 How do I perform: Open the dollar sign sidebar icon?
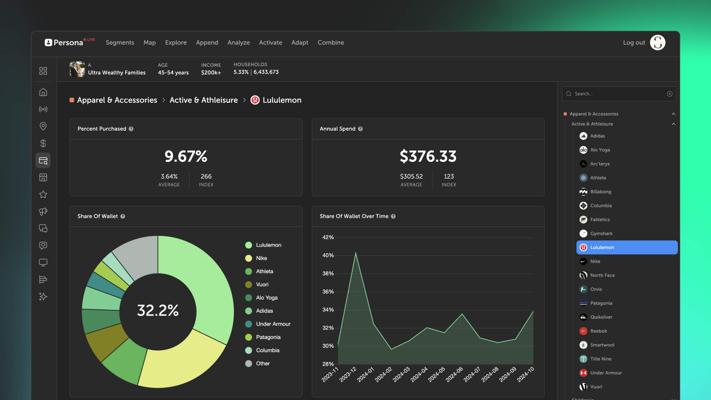[x=43, y=143]
